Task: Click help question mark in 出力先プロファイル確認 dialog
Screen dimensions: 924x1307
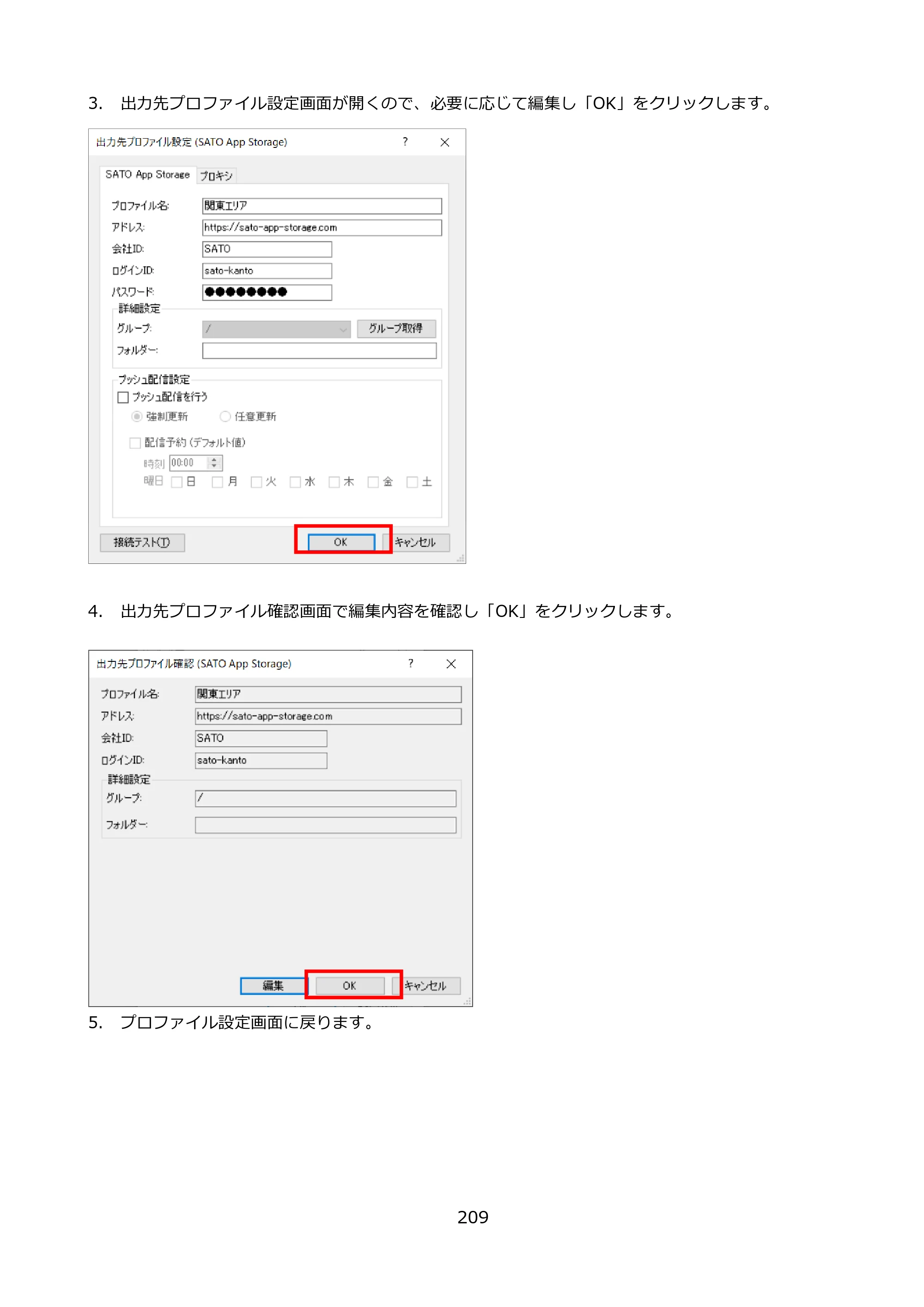Action: pyautogui.click(x=411, y=664)
